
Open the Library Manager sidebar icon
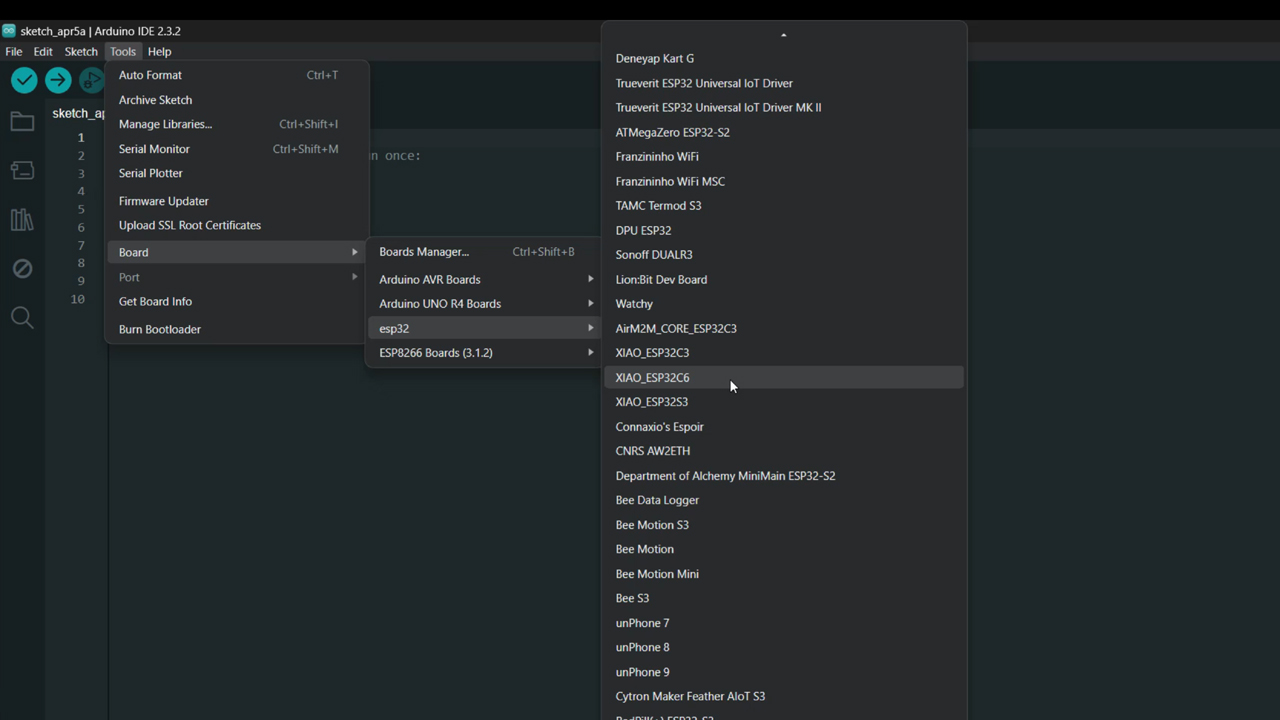(22, 220)
